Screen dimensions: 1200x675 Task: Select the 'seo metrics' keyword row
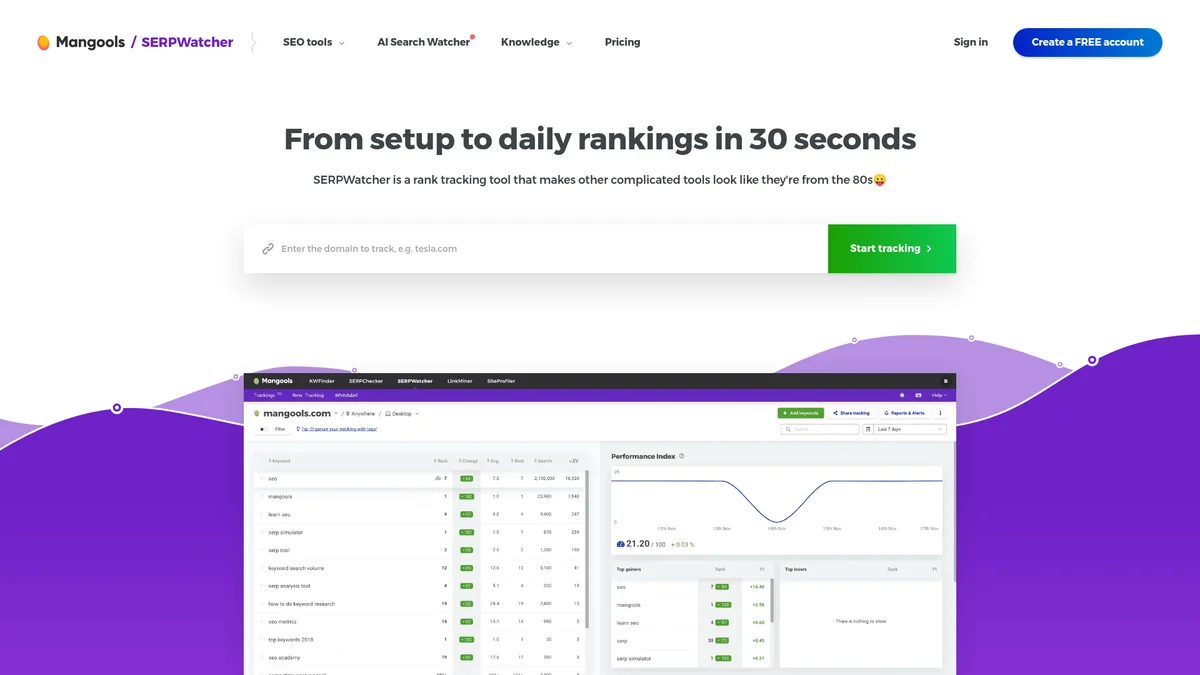420,622
